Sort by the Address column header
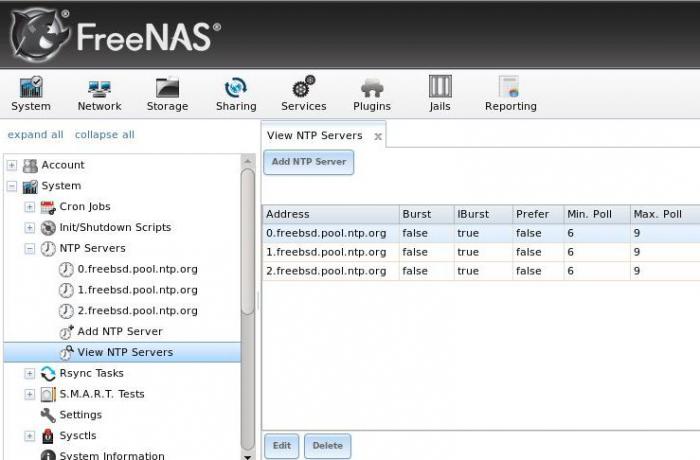Screen dimensions: 700x460 click(330, 214)
